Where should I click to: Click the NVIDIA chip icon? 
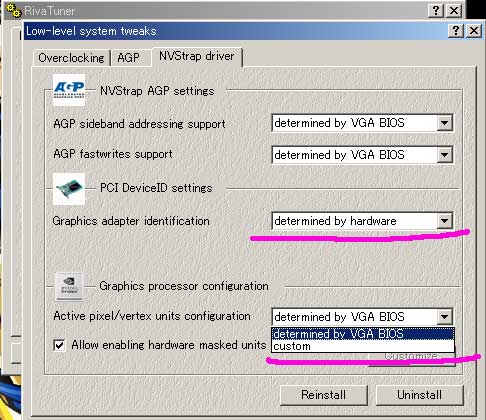click(x=69, y=286)
